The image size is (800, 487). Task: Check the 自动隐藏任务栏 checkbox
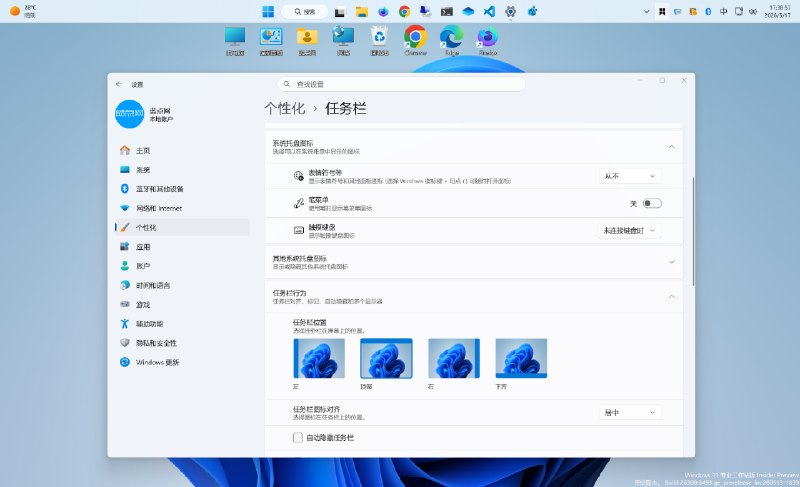point(298,438)
